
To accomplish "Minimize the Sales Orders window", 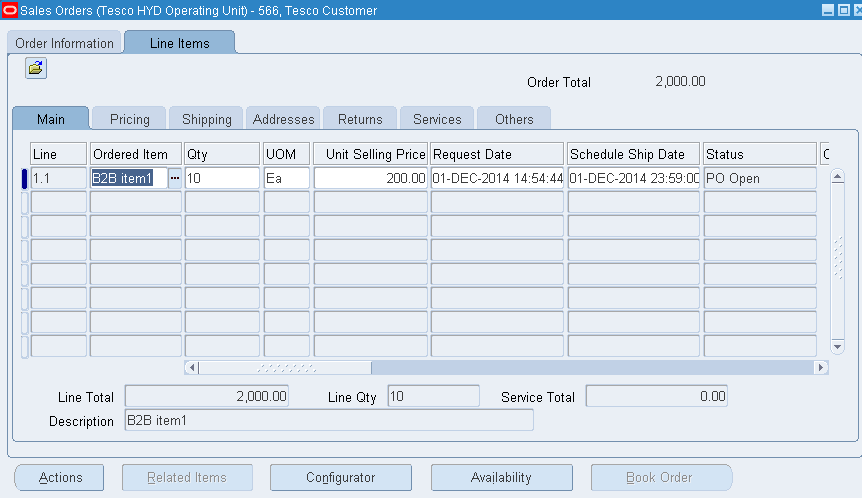I will point(828,10).
